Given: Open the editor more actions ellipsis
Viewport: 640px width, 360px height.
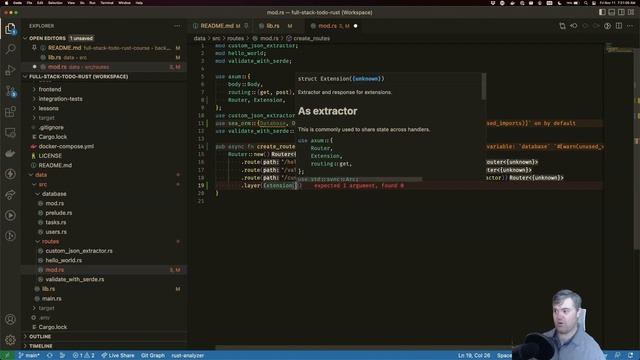Looking at the screenshot, I should point(630,26).
